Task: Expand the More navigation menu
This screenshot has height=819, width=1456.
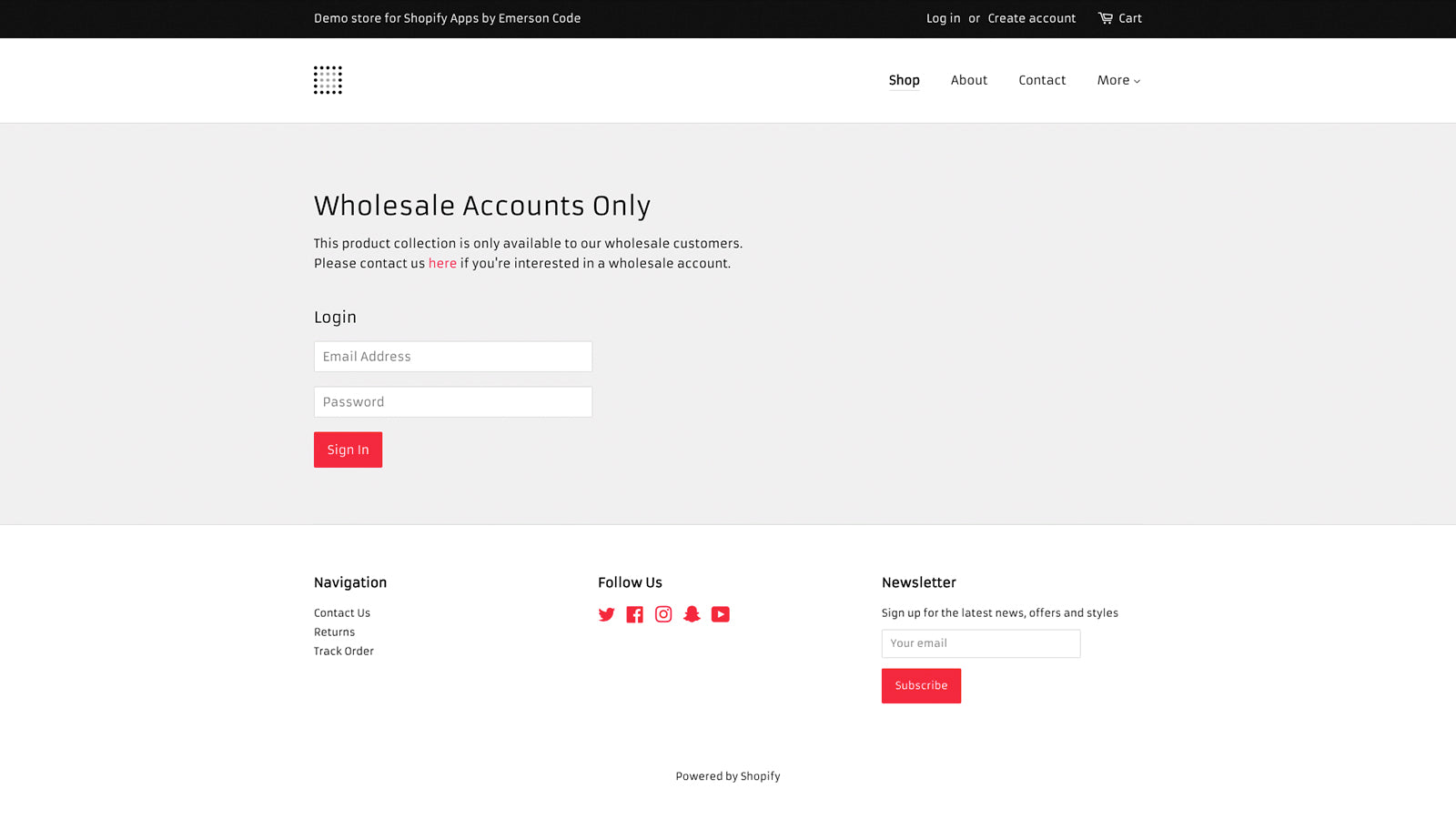Action: click(1117, 80)
